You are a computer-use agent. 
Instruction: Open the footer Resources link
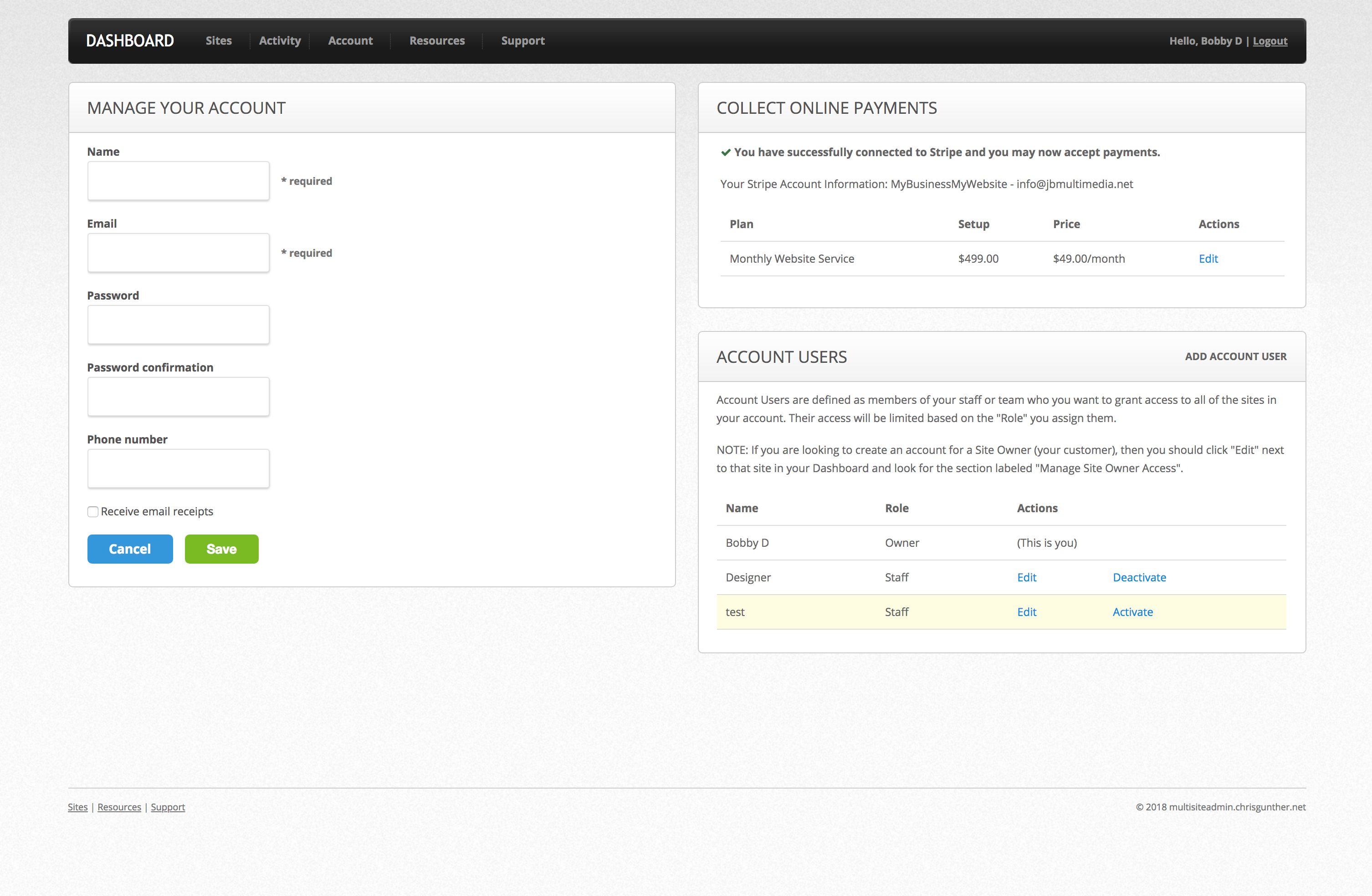119,807
